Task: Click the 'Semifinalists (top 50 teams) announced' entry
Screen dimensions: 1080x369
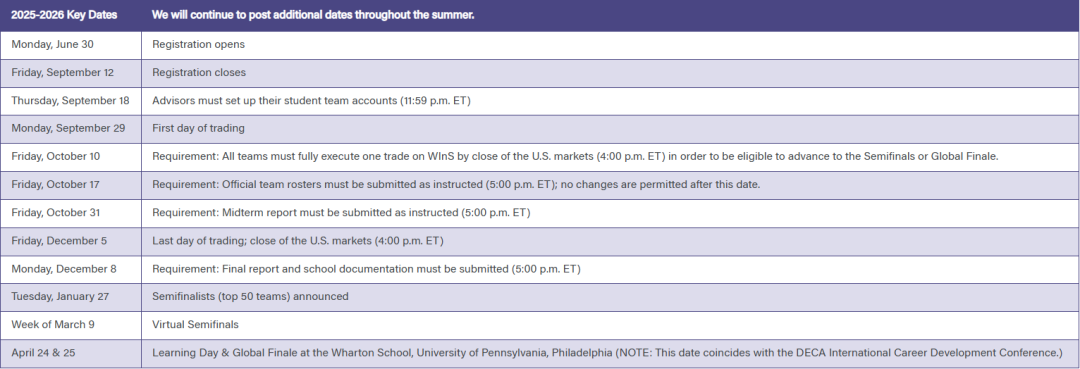Action: pyautogui.click(x=250, y=297)
